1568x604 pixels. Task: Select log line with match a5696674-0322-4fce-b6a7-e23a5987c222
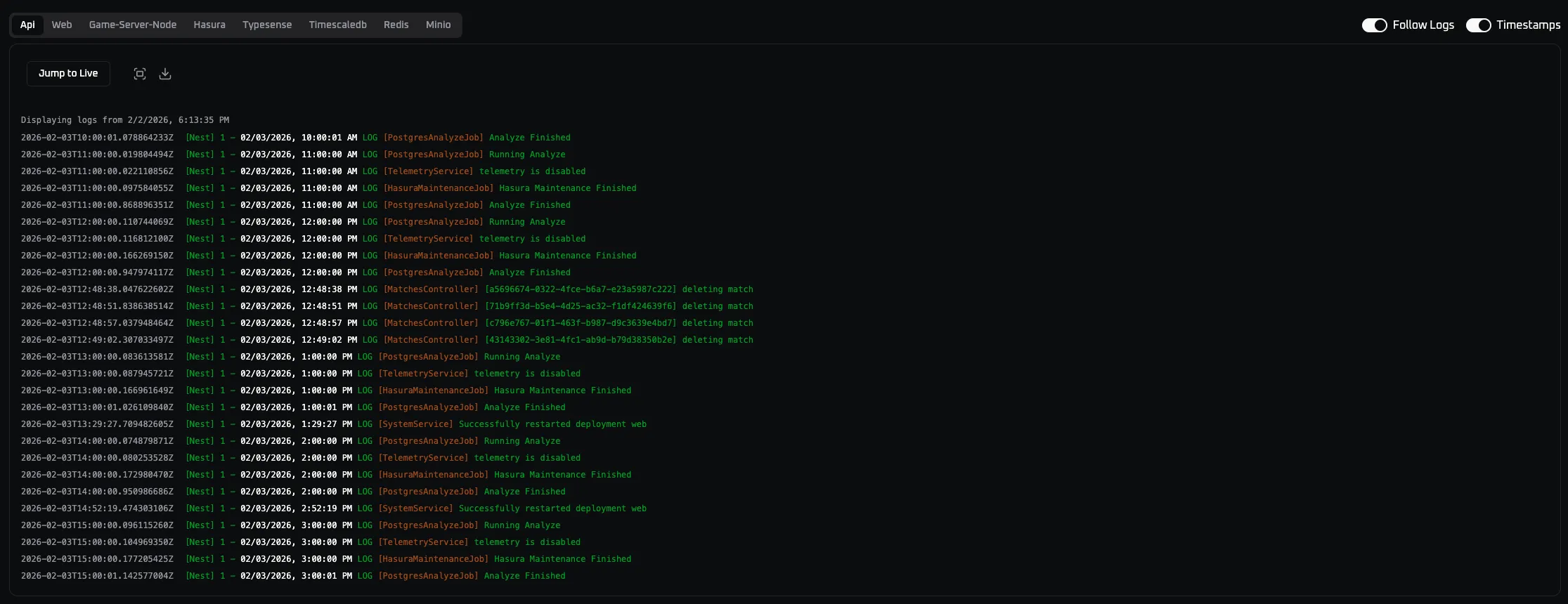pos(387,289)
